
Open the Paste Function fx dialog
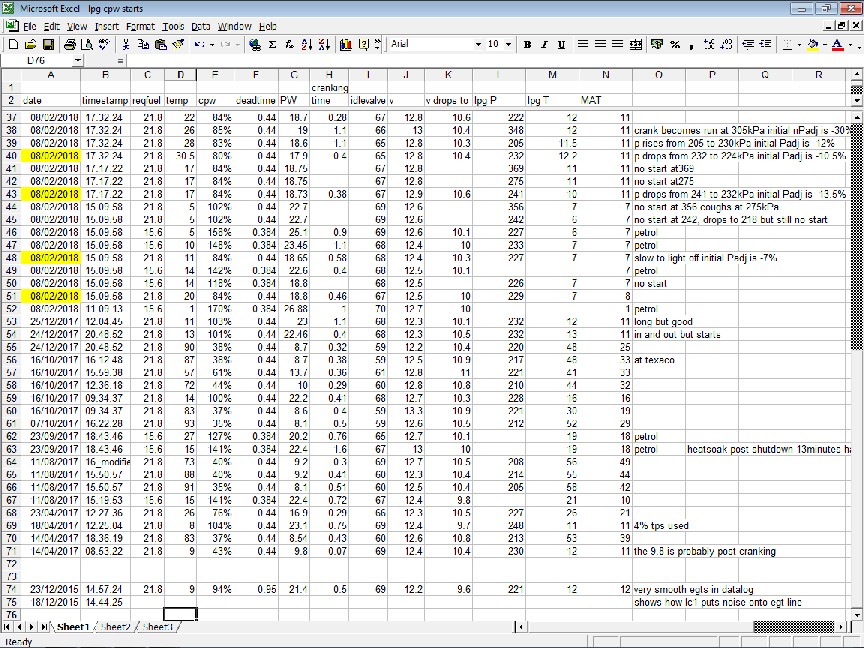click(289, 45)
